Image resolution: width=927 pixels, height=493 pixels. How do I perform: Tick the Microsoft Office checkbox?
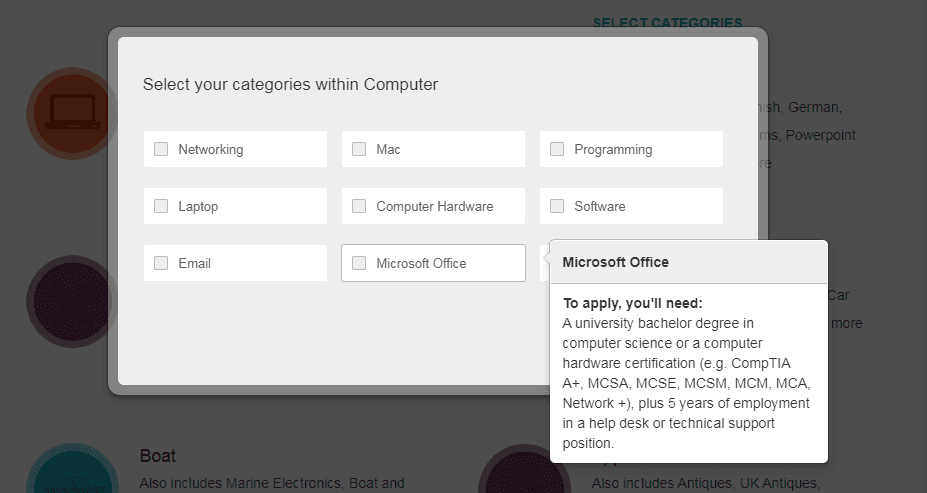tap(359, 262)
